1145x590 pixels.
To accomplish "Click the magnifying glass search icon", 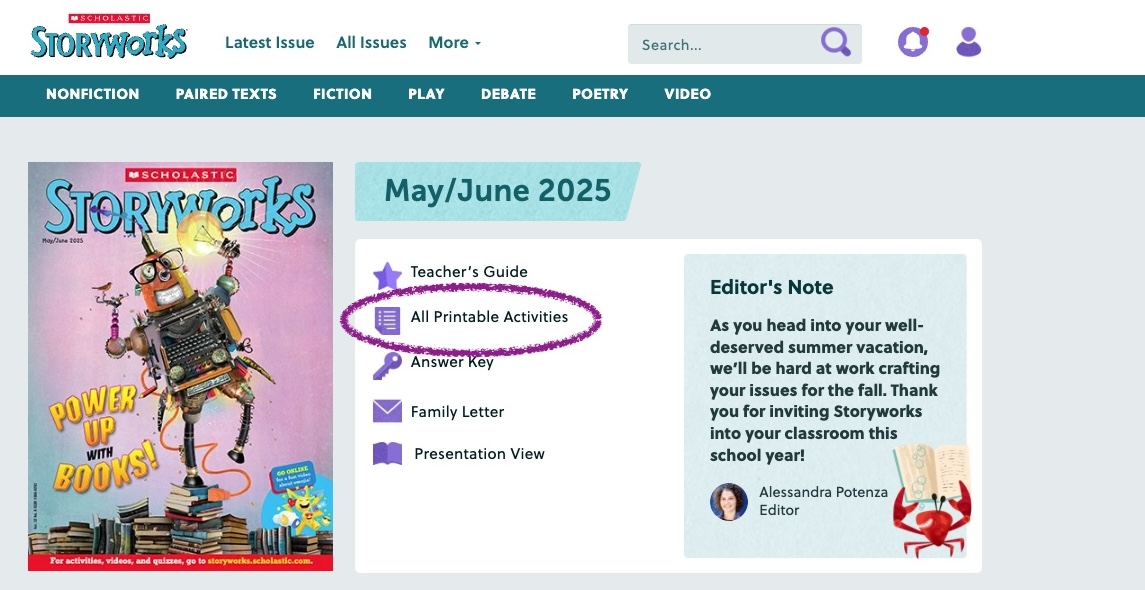I will pos(835,43).
